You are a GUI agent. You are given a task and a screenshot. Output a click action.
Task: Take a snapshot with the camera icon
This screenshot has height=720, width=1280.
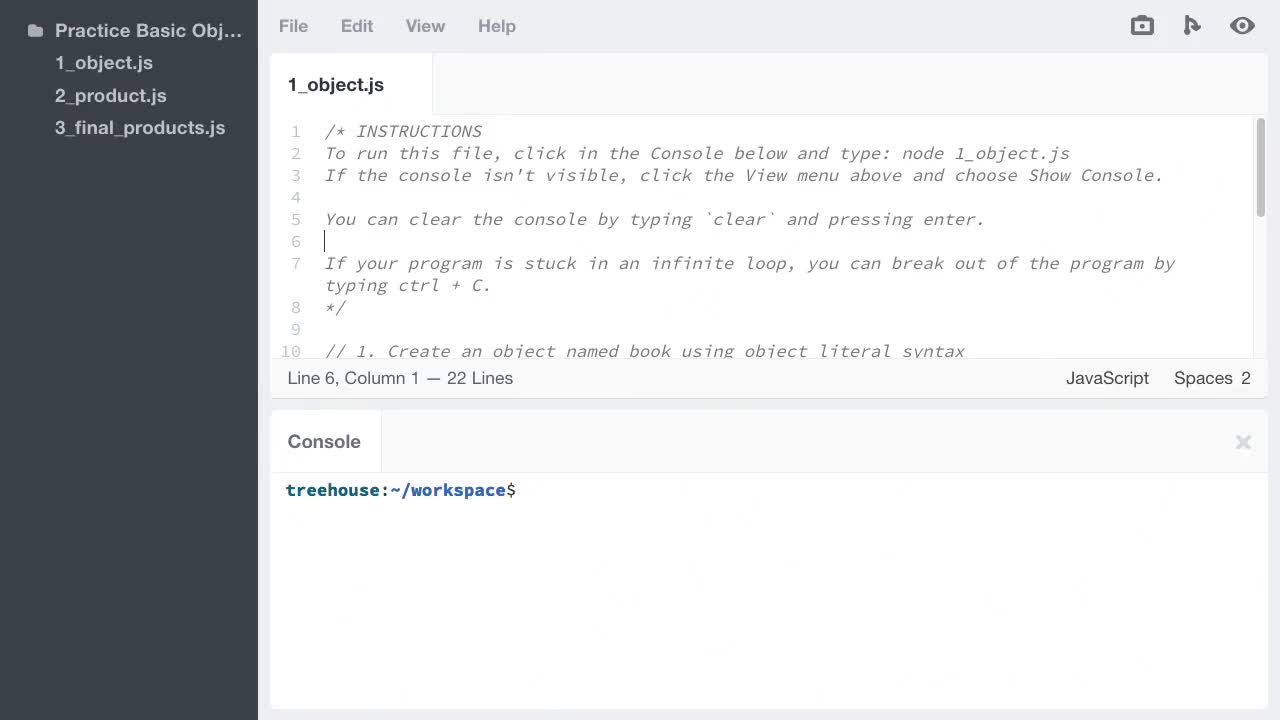(1142, 25)
